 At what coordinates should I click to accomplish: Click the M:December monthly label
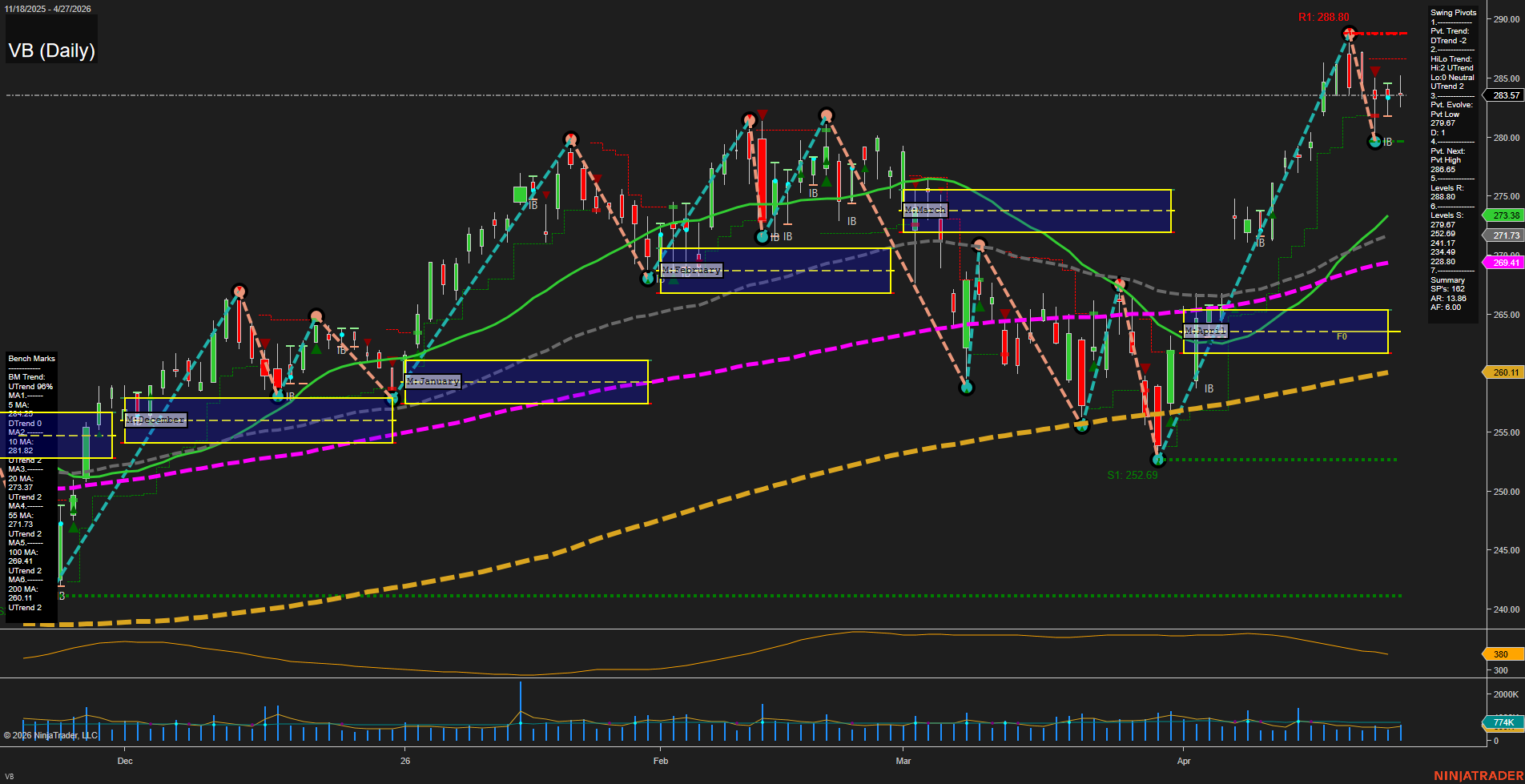[155, 420]
